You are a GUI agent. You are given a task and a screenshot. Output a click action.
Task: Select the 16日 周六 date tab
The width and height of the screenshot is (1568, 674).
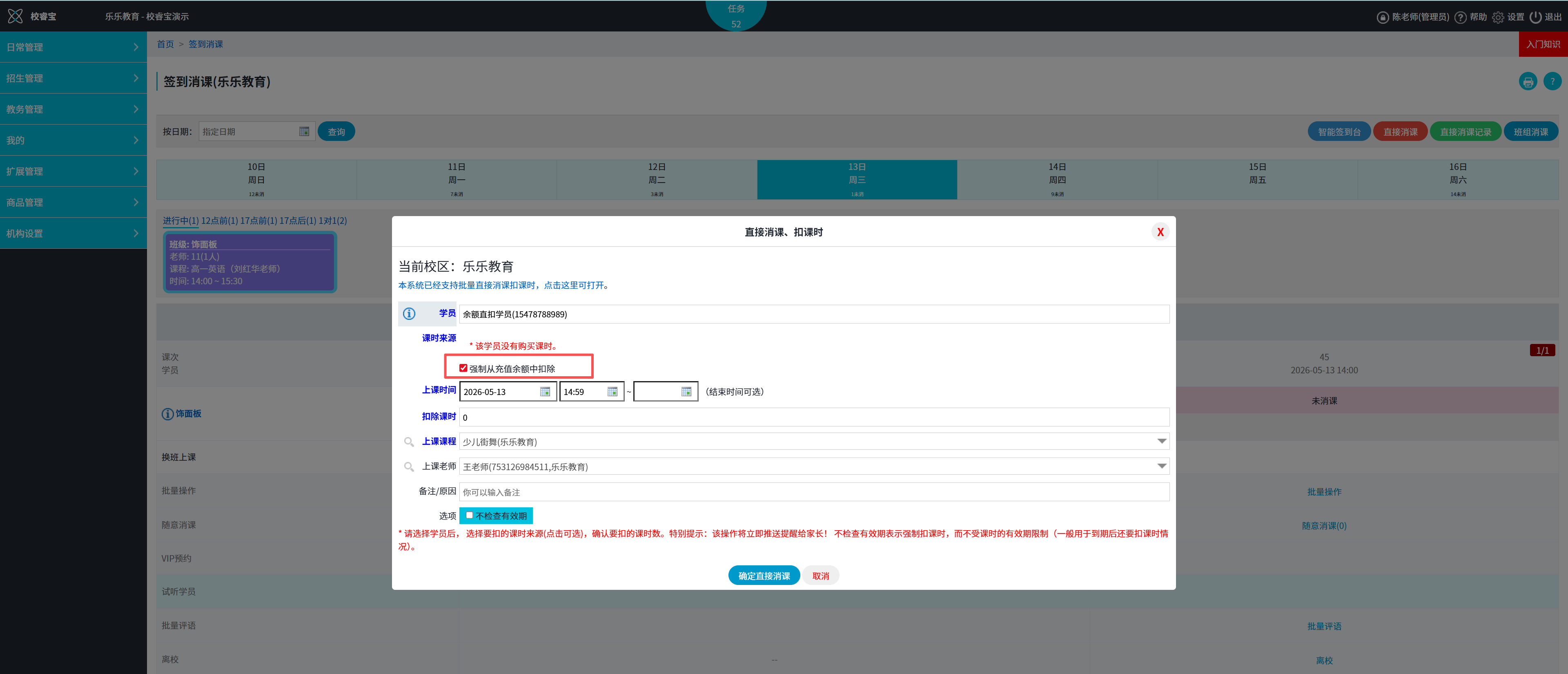click(1458, 180)
